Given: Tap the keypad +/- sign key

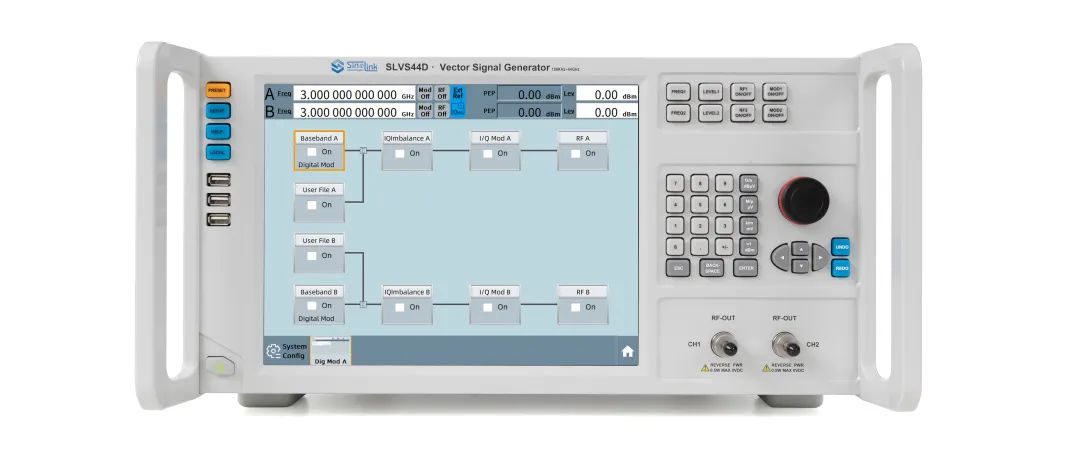Looking at the screenshot, I should coord(724,247).
